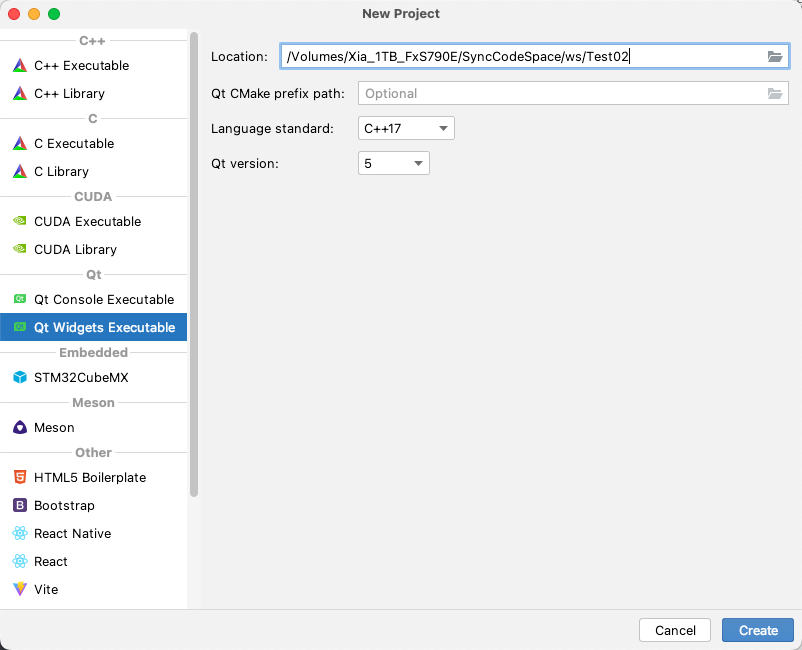This screenshot has height=650, width=802.
Task: Click the Meson project icon
Action: [20, 427]
